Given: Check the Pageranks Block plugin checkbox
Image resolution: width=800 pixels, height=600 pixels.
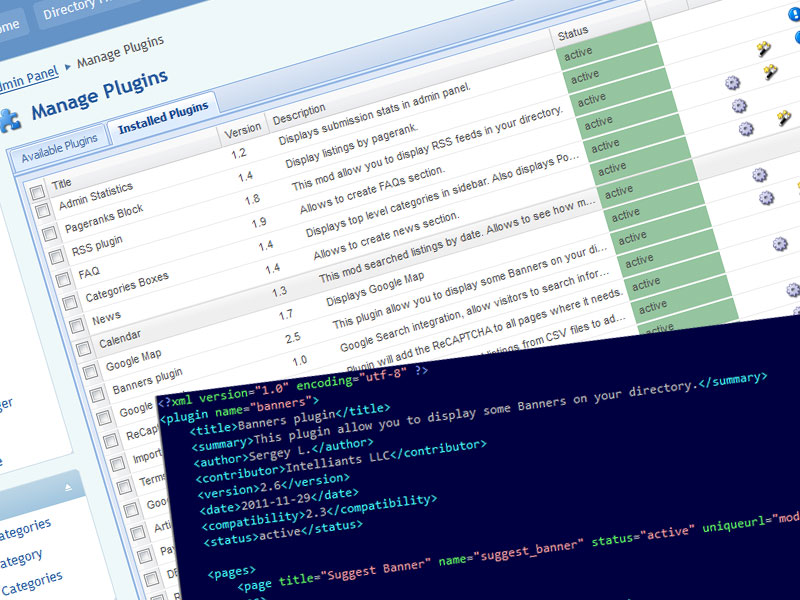Looking at the screenshot, I should click(49, 234).
